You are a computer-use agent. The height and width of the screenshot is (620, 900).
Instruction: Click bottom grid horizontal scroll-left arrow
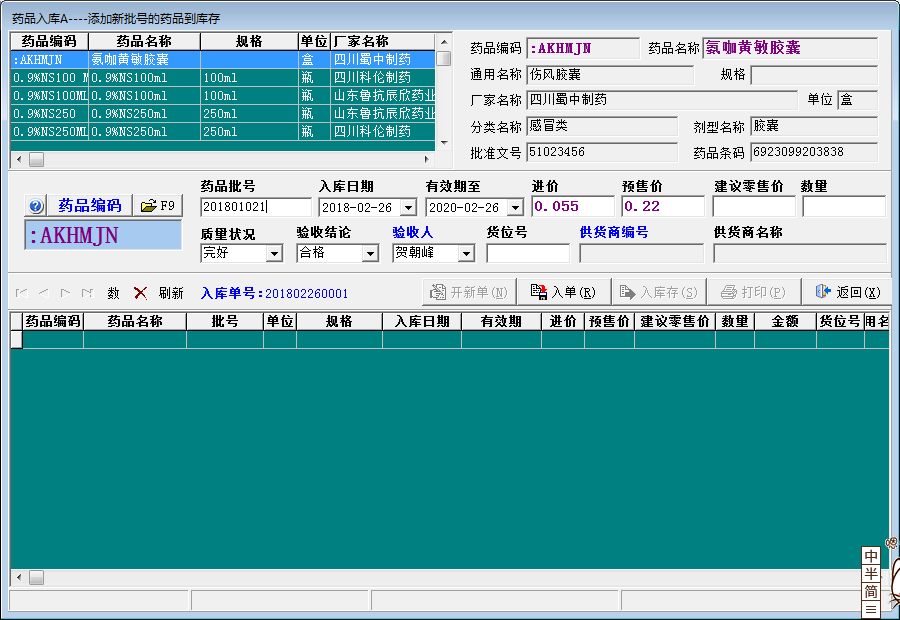[19, 577]
